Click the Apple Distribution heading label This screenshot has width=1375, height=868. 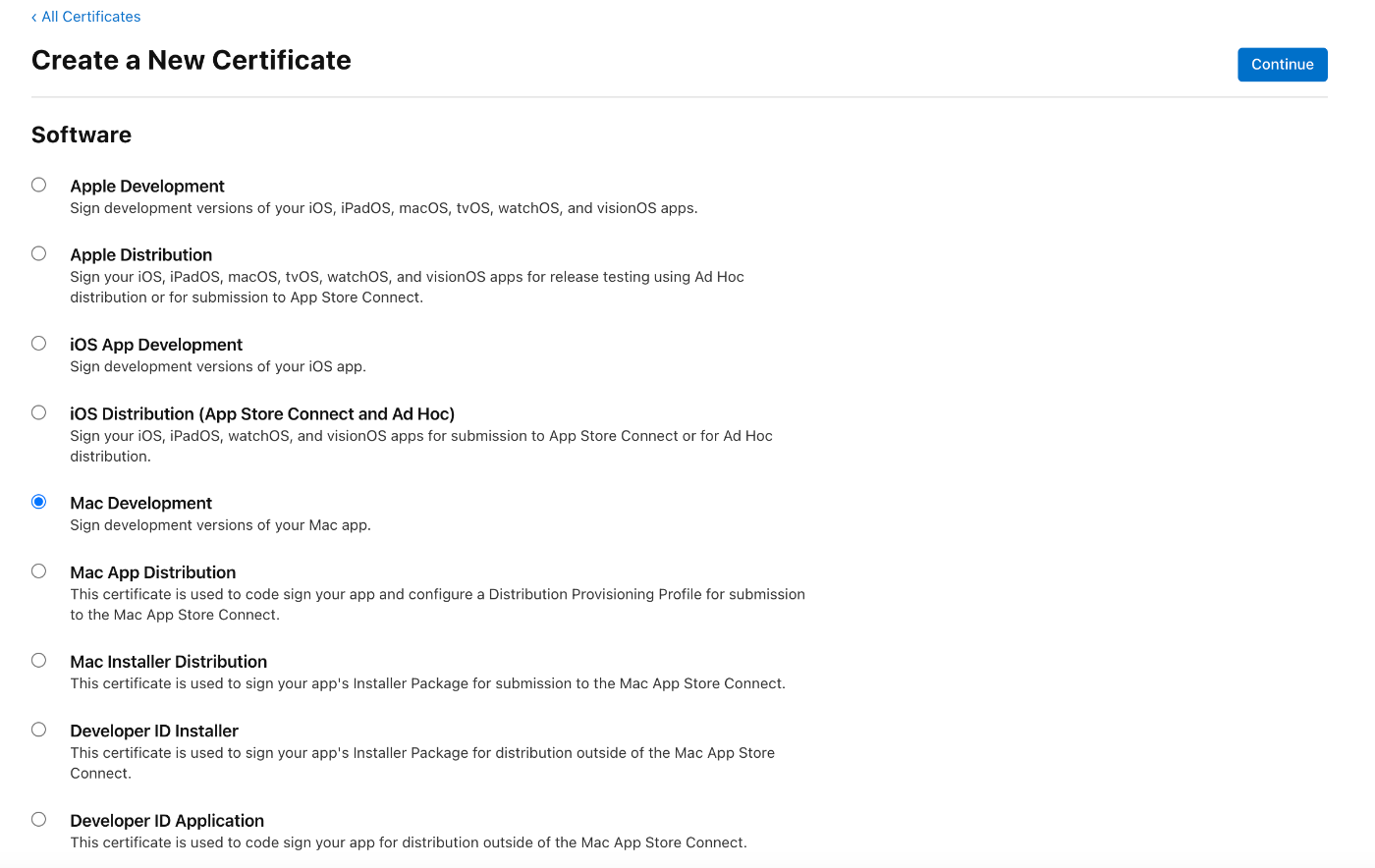pos(140,255)
